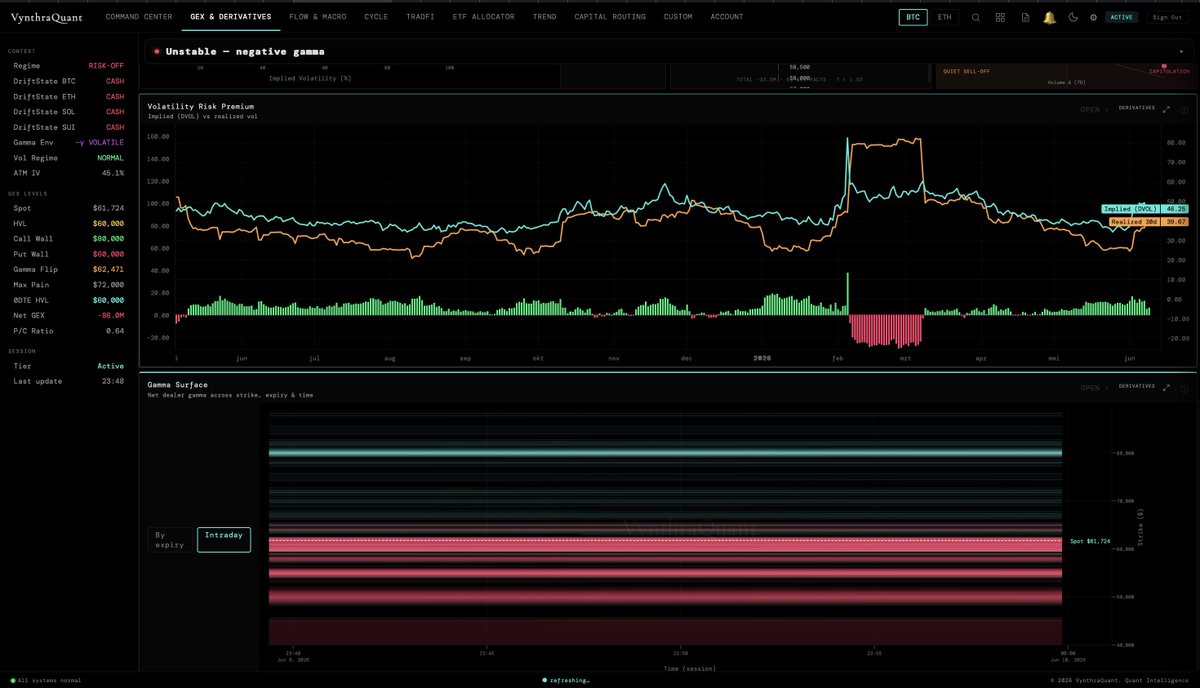Image resolution: width=1200 pixels, height=688 pixels.
Task: Open the Command Center tab
Action: 139,17
